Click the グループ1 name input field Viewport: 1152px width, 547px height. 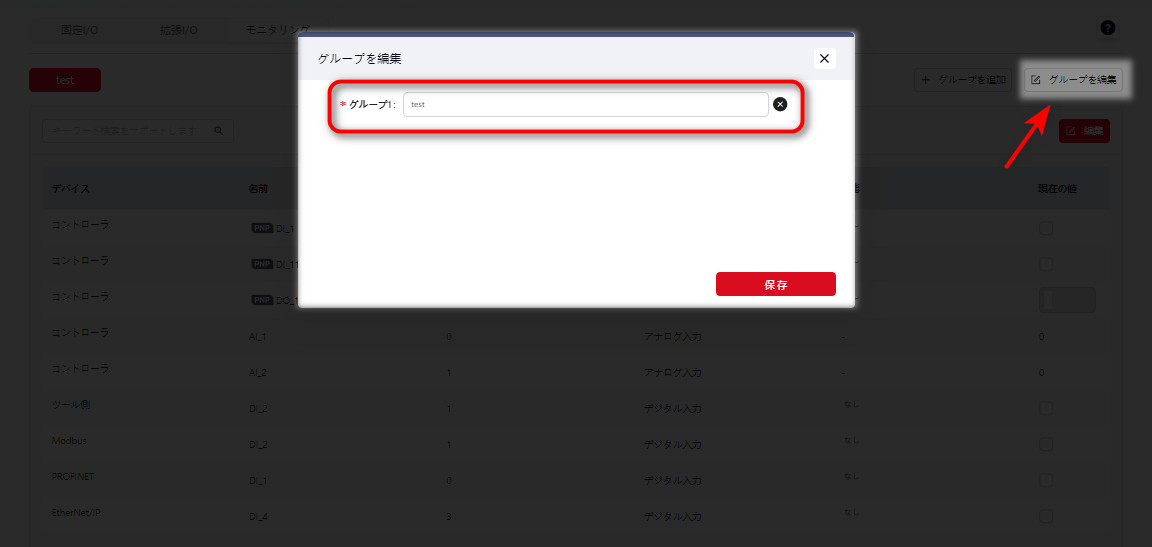585,104
